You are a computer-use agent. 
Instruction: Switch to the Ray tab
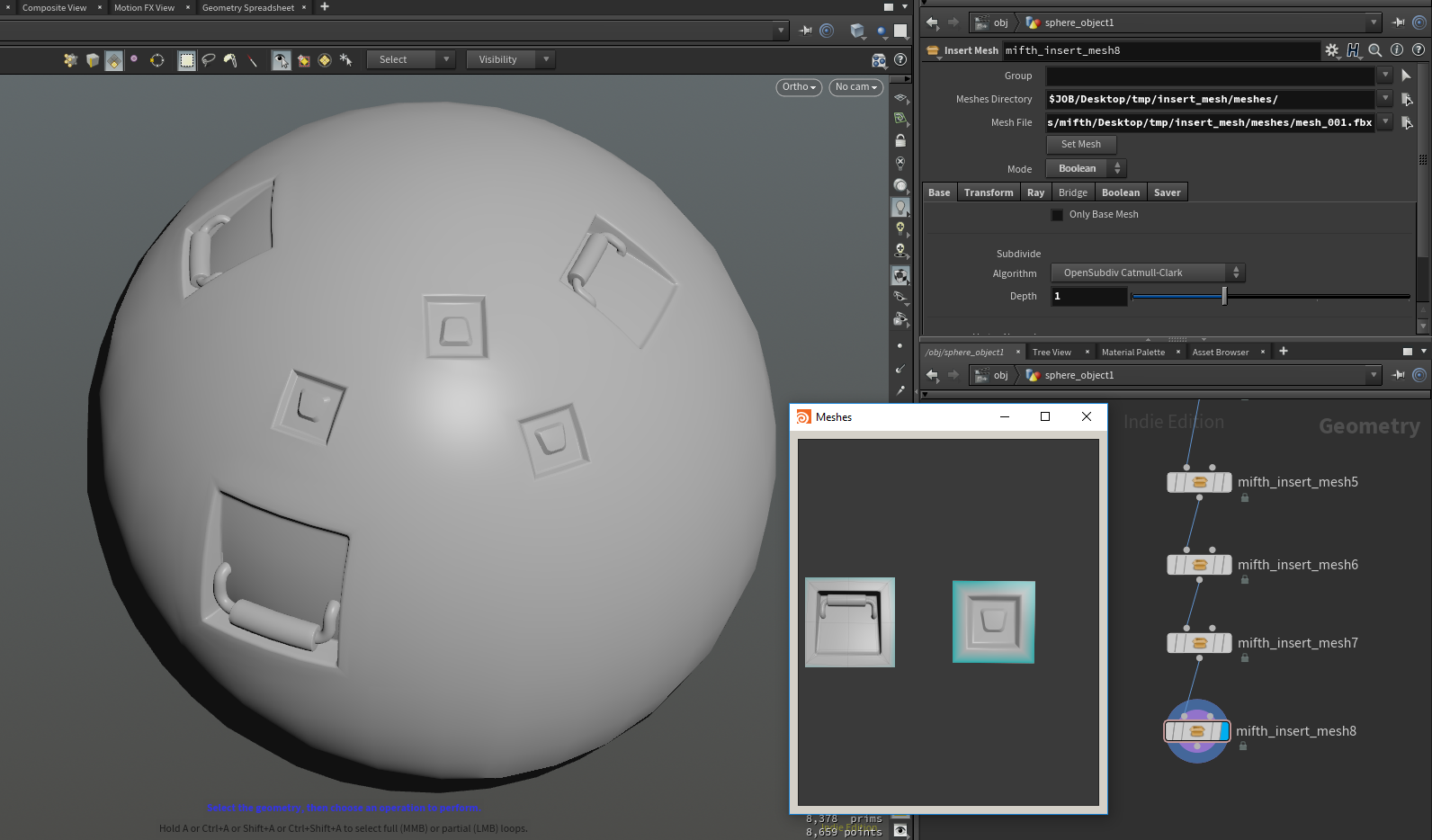1036,192
